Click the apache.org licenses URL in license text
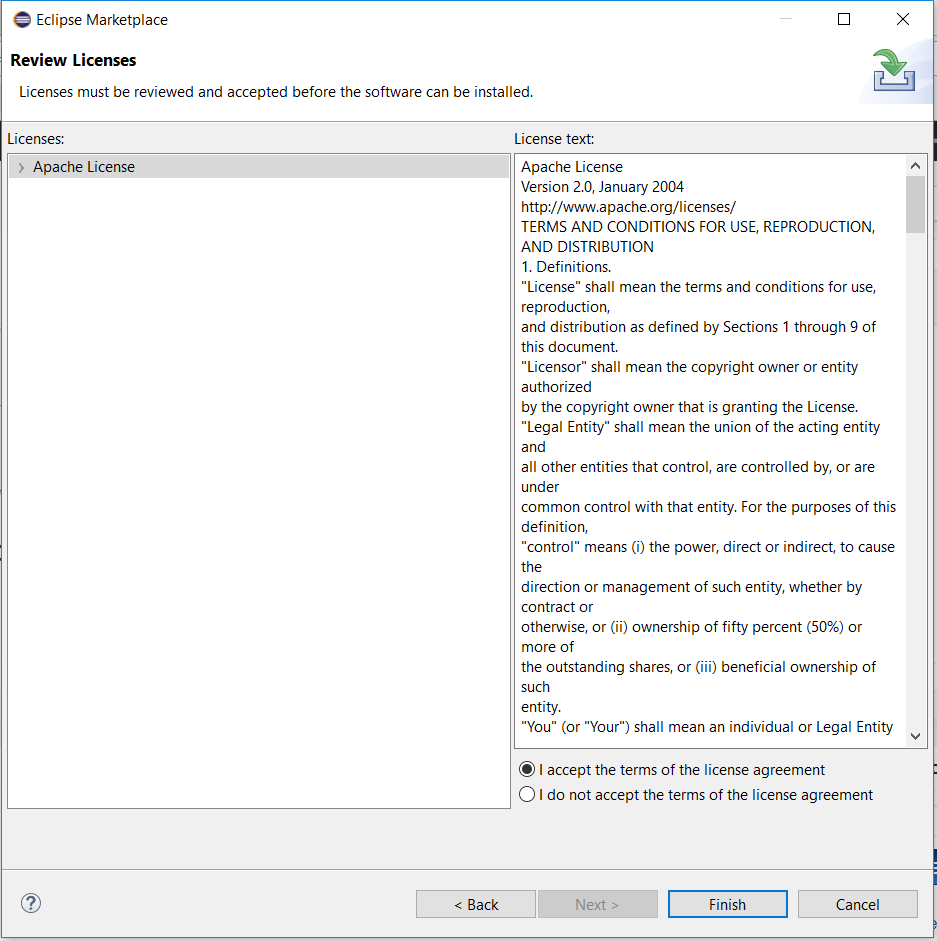This screenshot has width=937, height=941. [x=628, y=207]
